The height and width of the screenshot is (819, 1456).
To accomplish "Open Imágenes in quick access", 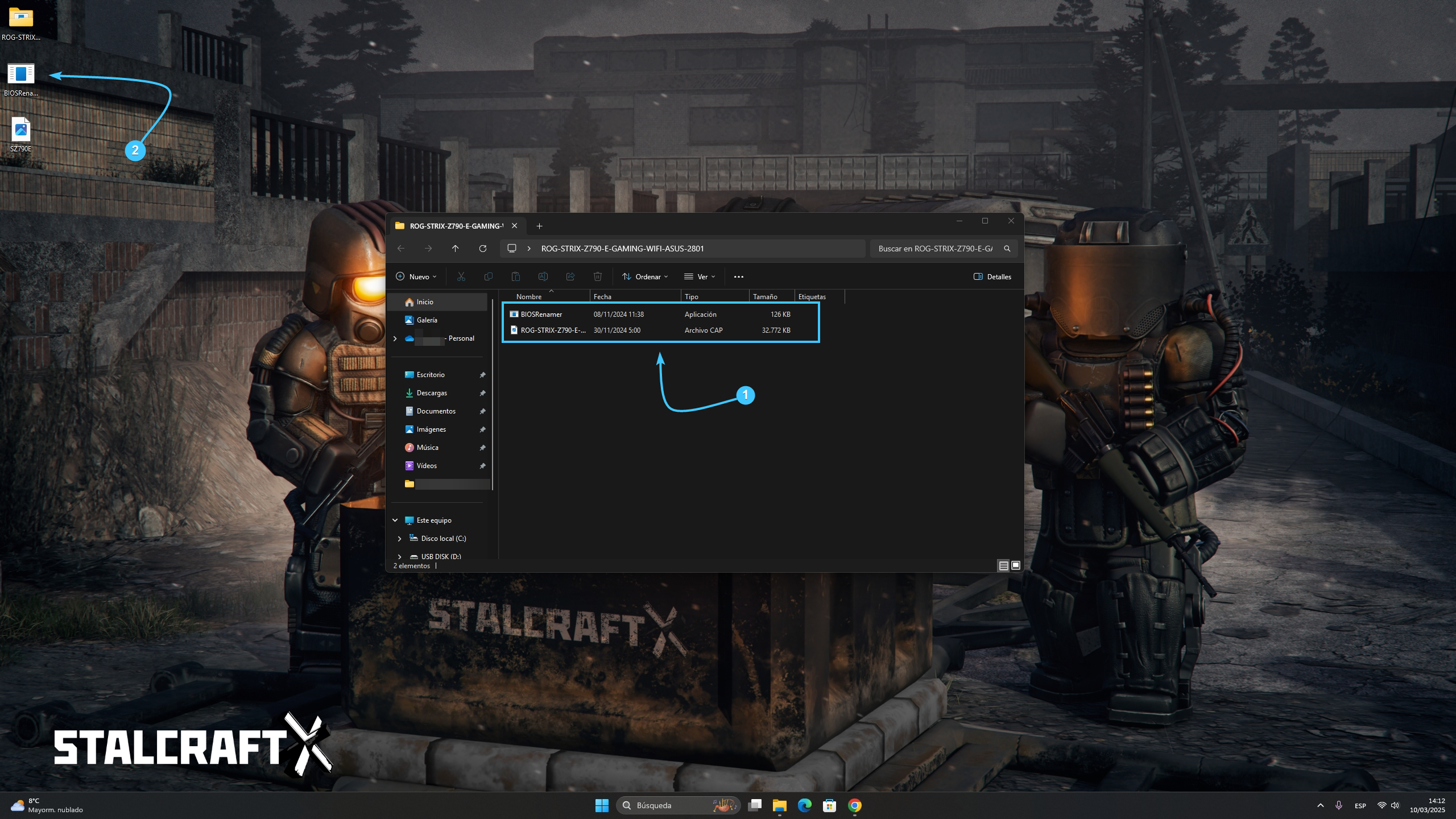I will (438, 429).
